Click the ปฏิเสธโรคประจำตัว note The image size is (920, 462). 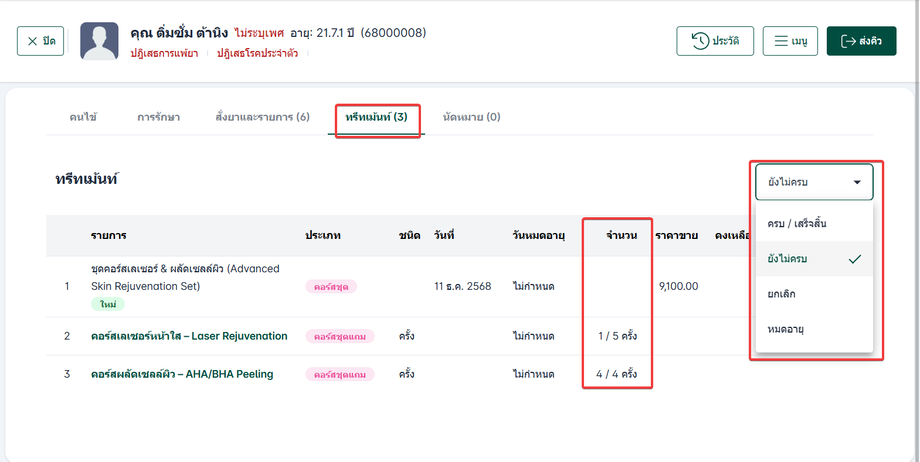[258, 53]
